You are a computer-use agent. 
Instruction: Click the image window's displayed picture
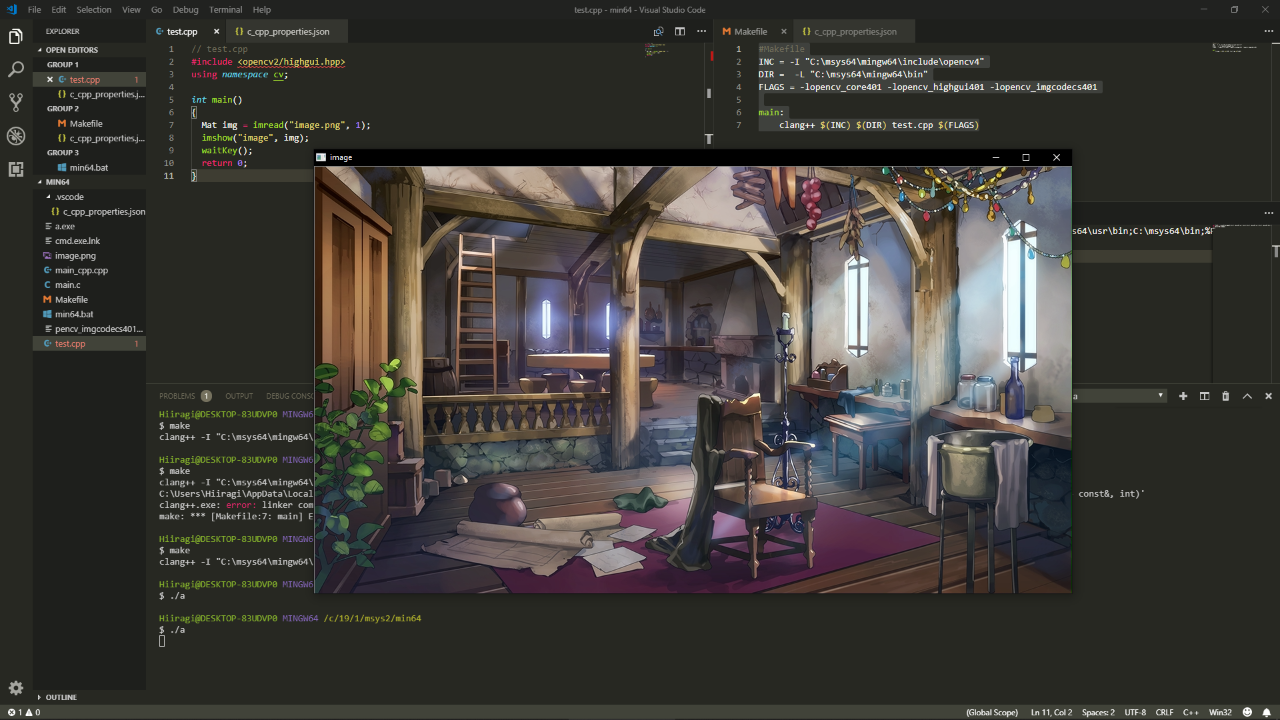(693, 379)
